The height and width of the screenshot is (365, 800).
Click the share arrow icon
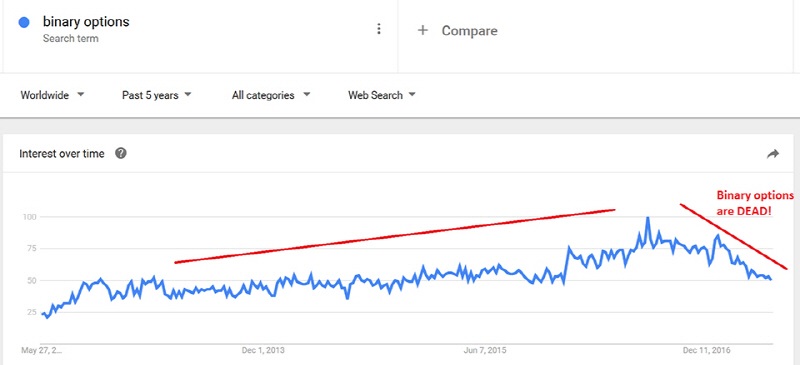(773, 154)
